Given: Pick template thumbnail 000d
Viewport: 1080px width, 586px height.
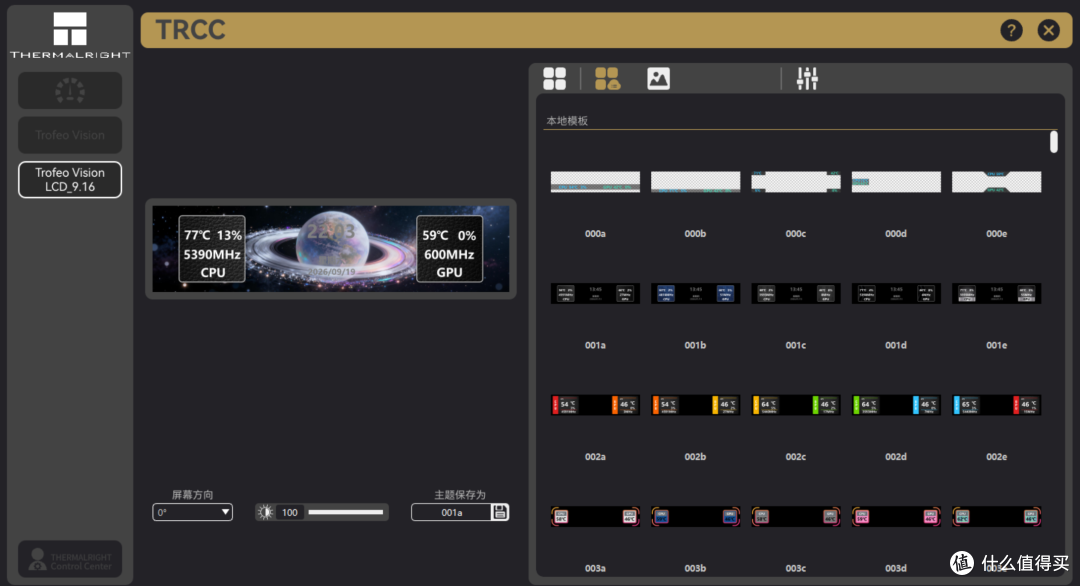Looking at the screenshot, I should [896, 182].
